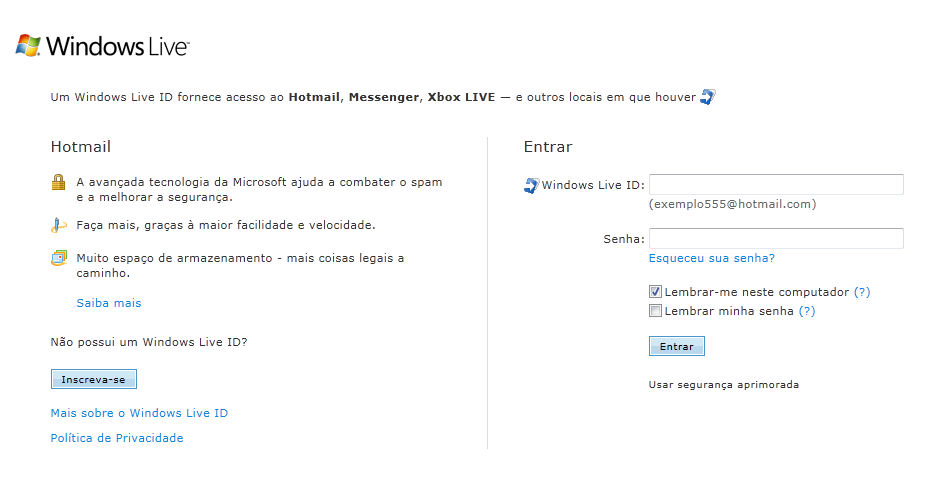This screenshot has width=952, height=502.
Task: Click help (?) next to 'Lembrar minha senha'
Action: (806, 311)
